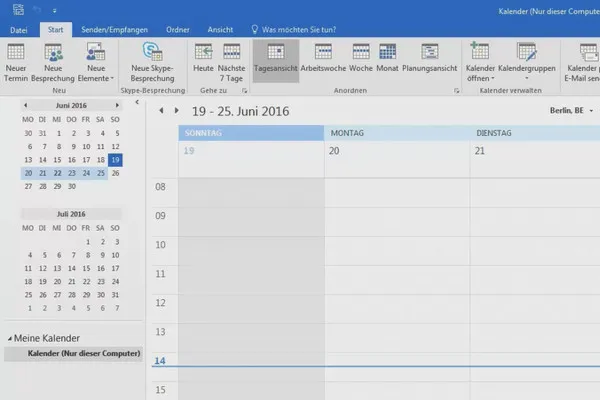Image resolution: width=600 pixels, height=400 pixels.
Task: Open the Ansicht tab
Action: coord(220,30)
